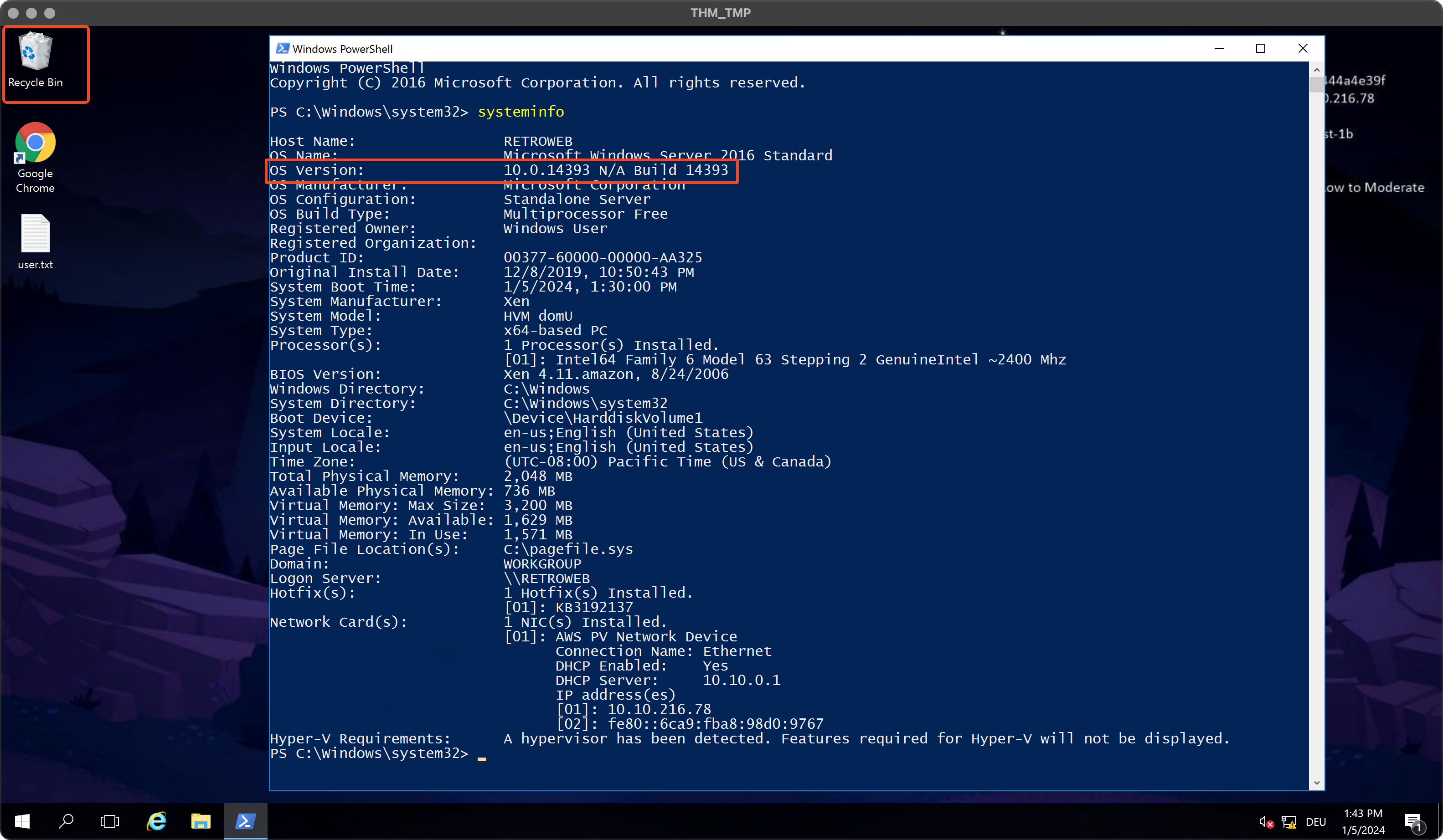This screenshot has width=1443, height=840.
Task: Click 'Standalone Server' configuration value
Action: tap(577, 199)
